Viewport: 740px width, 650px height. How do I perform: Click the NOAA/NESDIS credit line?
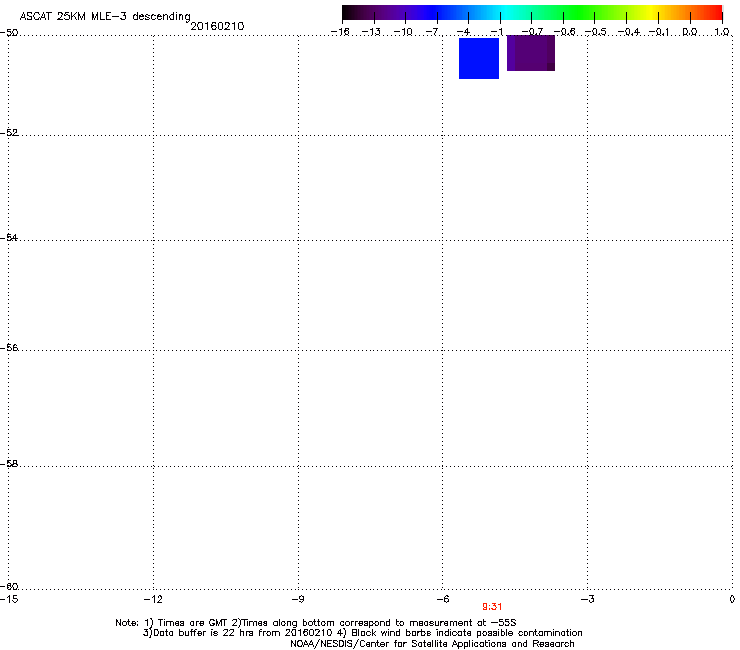point(432,644)
